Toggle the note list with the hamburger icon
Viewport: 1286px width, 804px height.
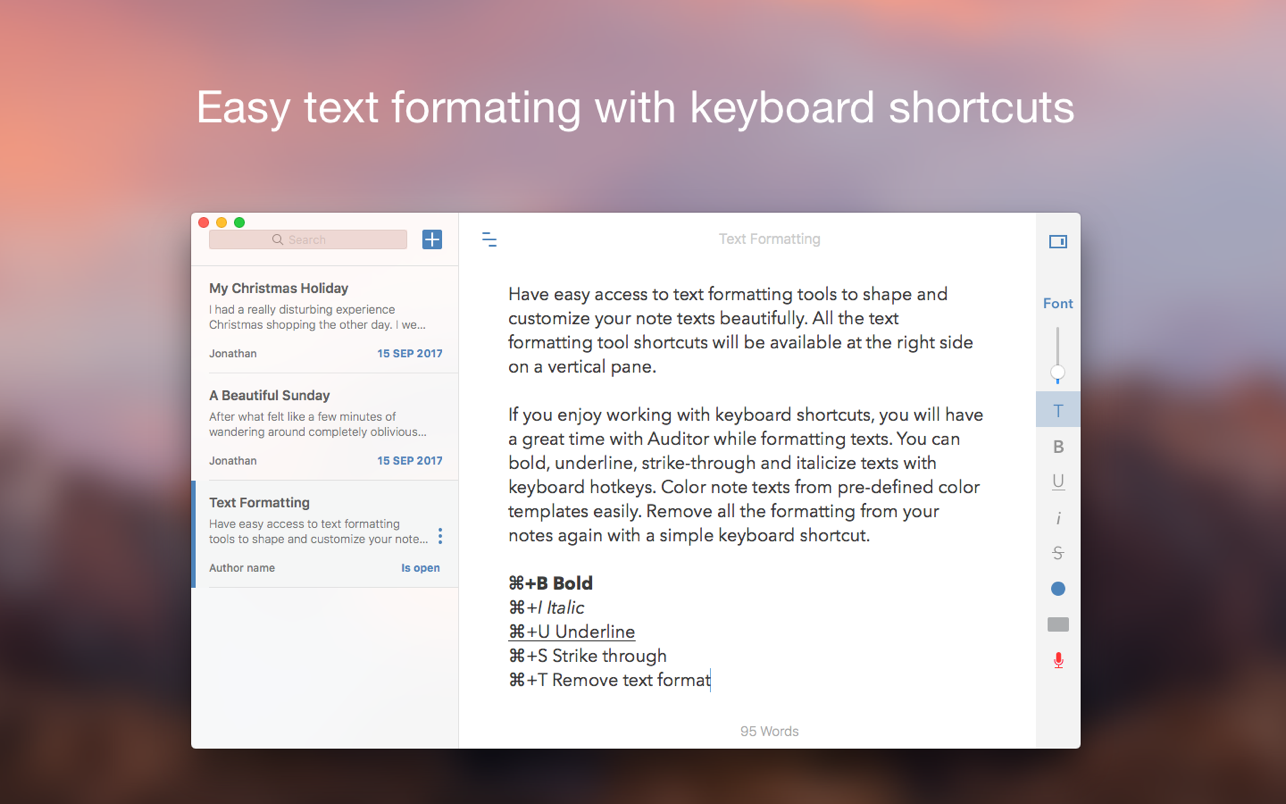point(489,240)
